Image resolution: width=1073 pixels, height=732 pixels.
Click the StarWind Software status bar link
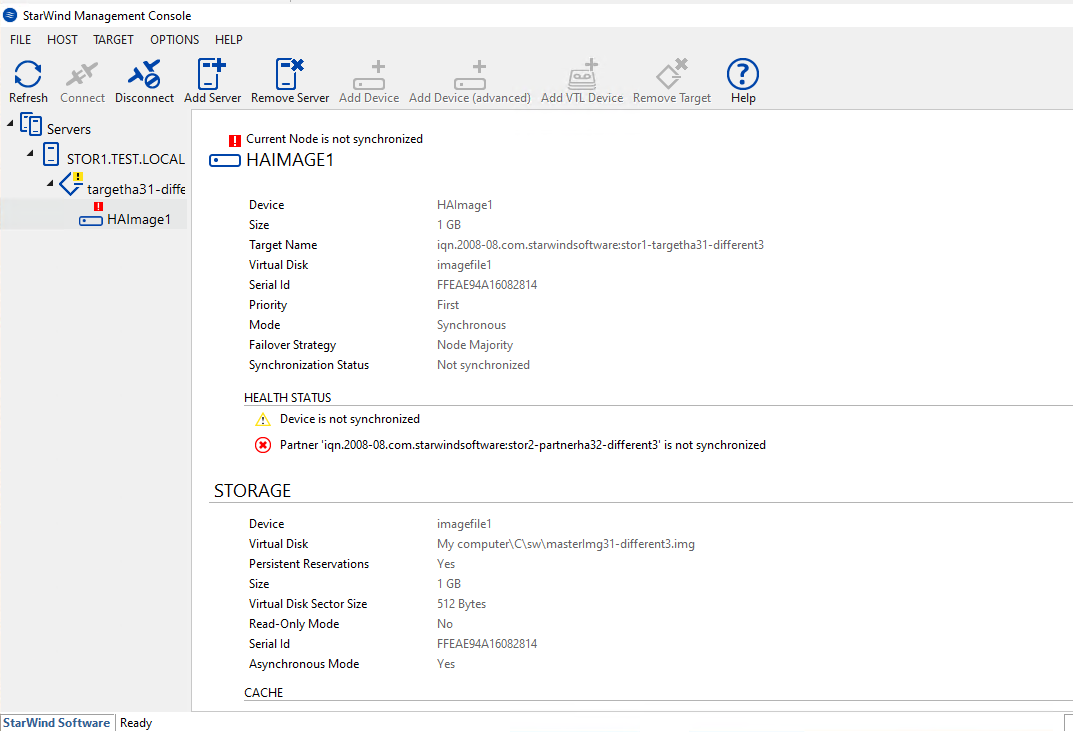pyautogui.click(x=57, y=723)
